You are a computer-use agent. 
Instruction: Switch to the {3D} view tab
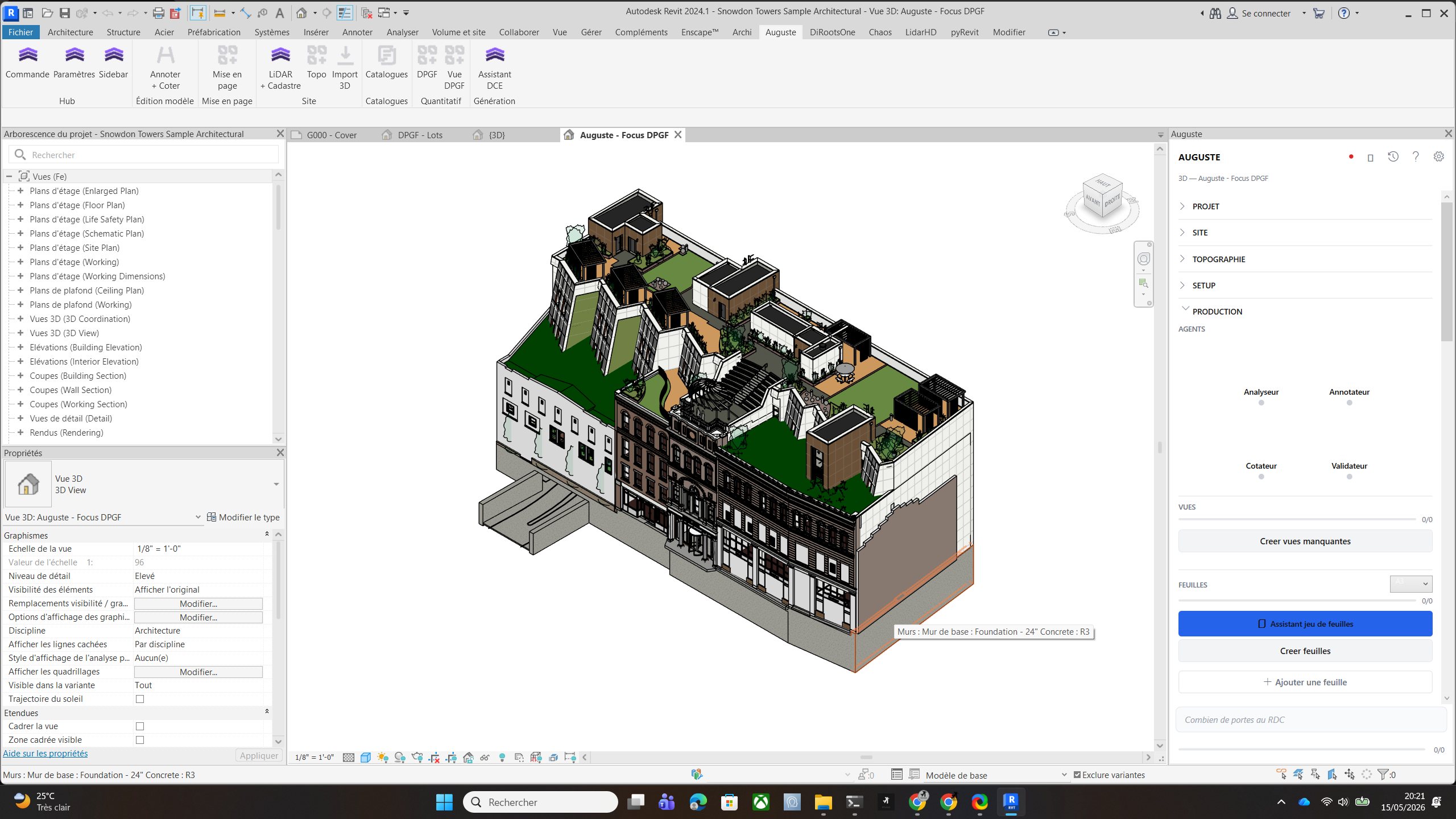click(x=497, y=135)
